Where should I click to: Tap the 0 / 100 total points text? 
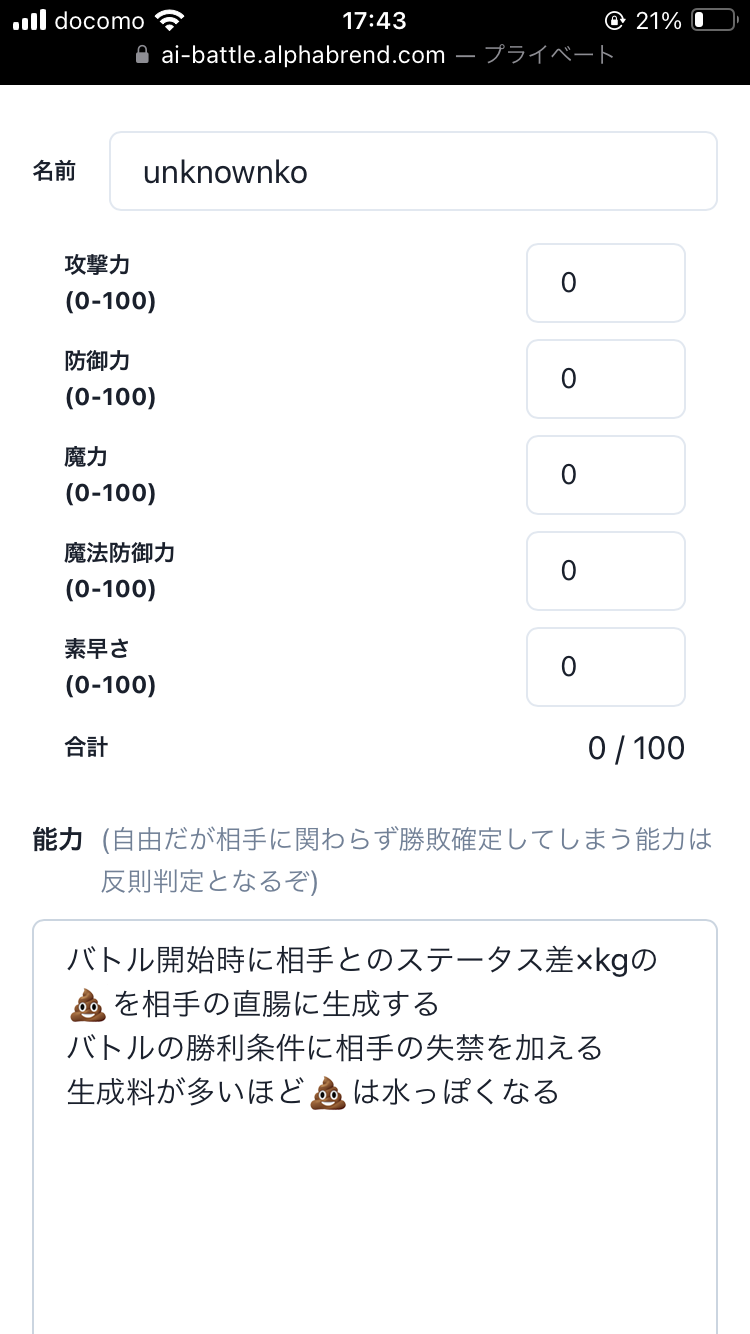tap(636, 748)
